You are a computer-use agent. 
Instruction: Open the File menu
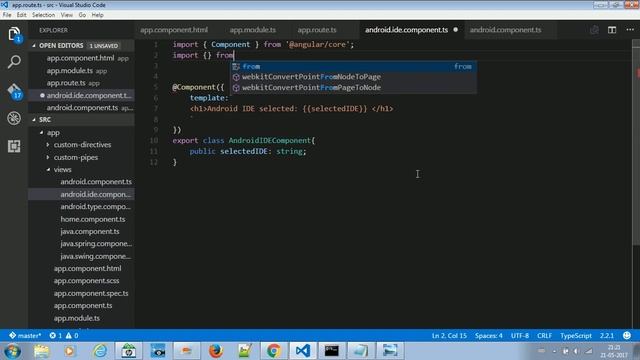point(7,15)
